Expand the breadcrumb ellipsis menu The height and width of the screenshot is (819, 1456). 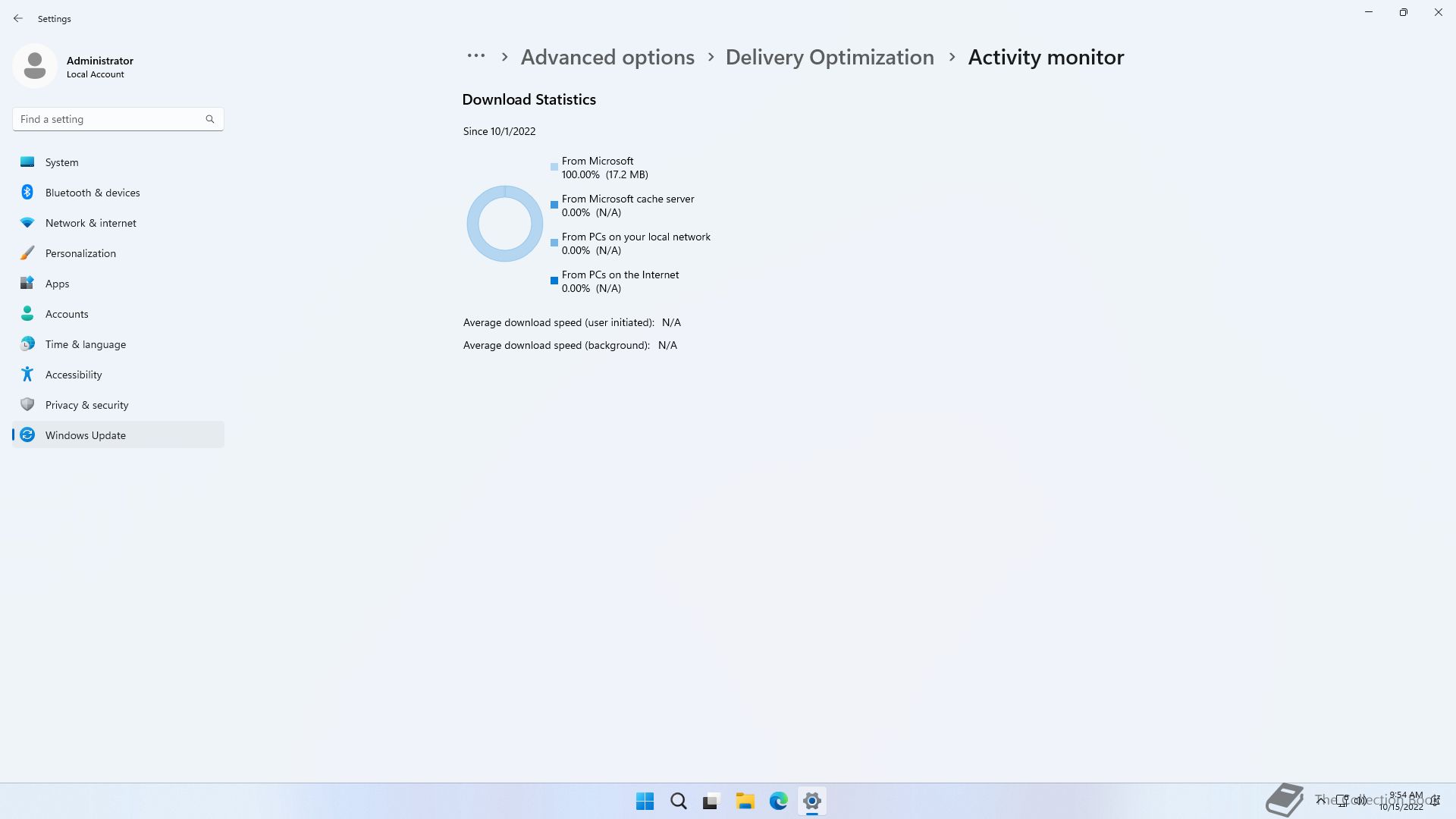(476, 56)
